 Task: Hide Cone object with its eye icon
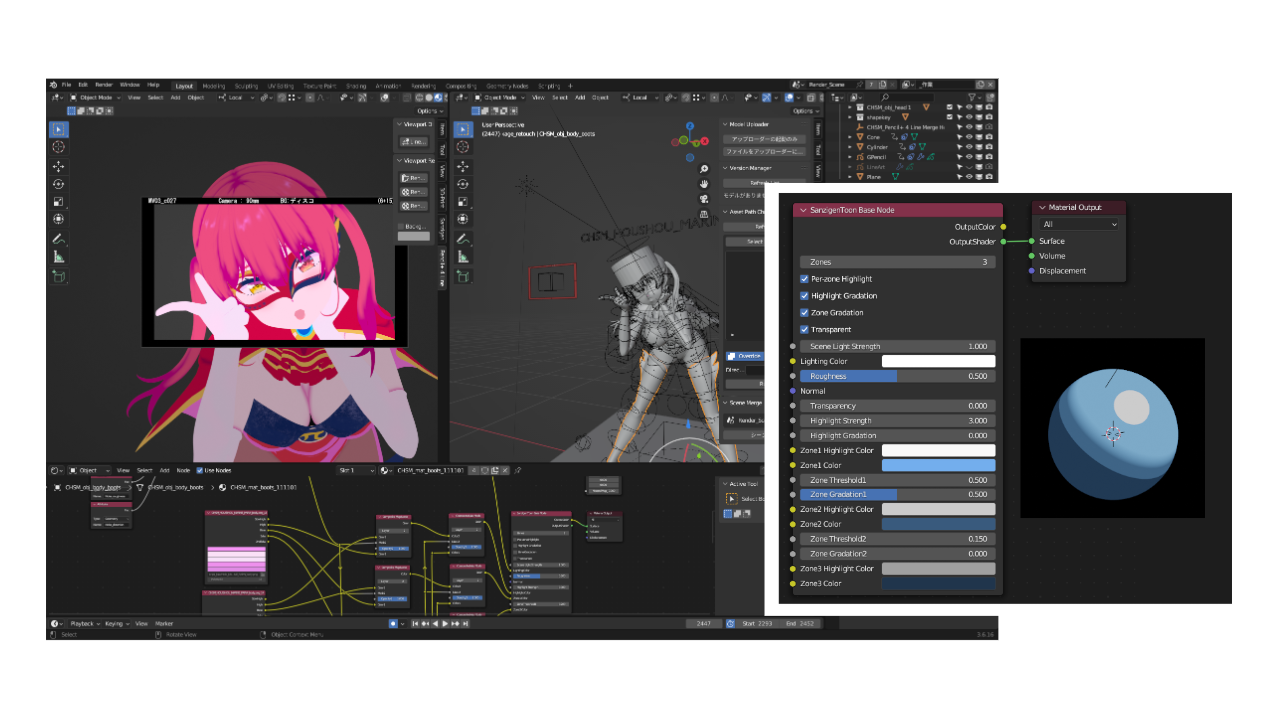click(x=969, y=137)
